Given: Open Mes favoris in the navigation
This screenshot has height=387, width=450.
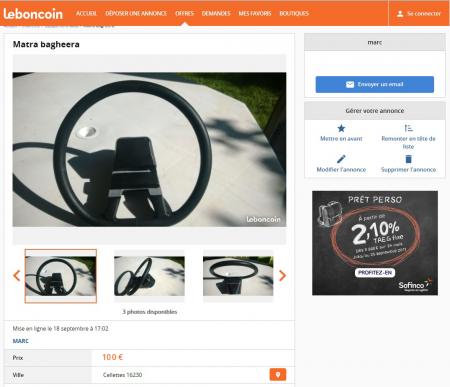Looking at the screenshot, I should pyautogui.click(x=255, y=13).
